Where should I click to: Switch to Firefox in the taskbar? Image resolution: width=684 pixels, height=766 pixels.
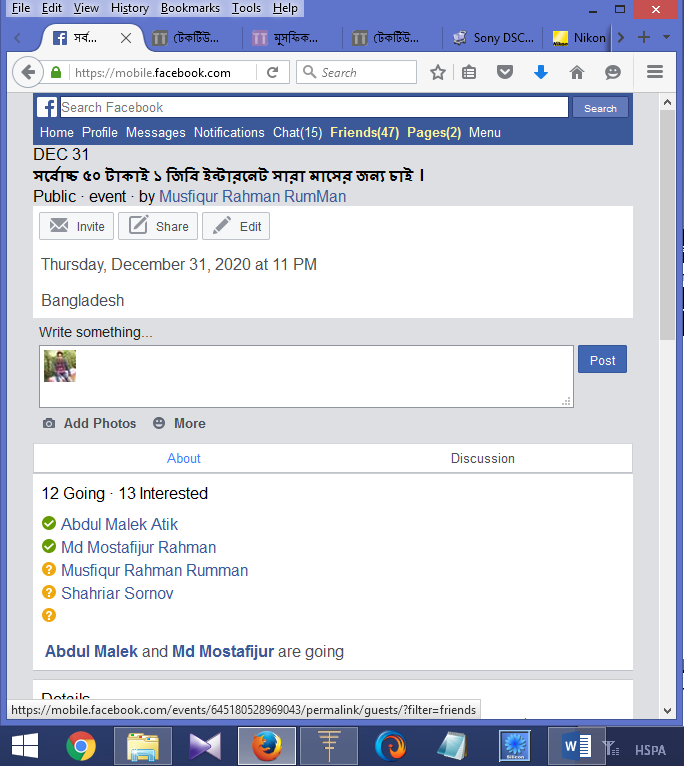[267, 746]
